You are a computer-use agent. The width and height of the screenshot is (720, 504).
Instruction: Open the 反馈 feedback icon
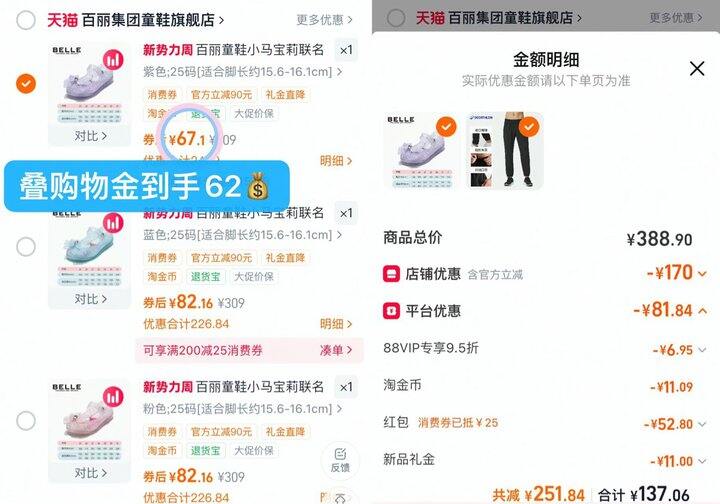pyautogui.click(x=340, y=460)
